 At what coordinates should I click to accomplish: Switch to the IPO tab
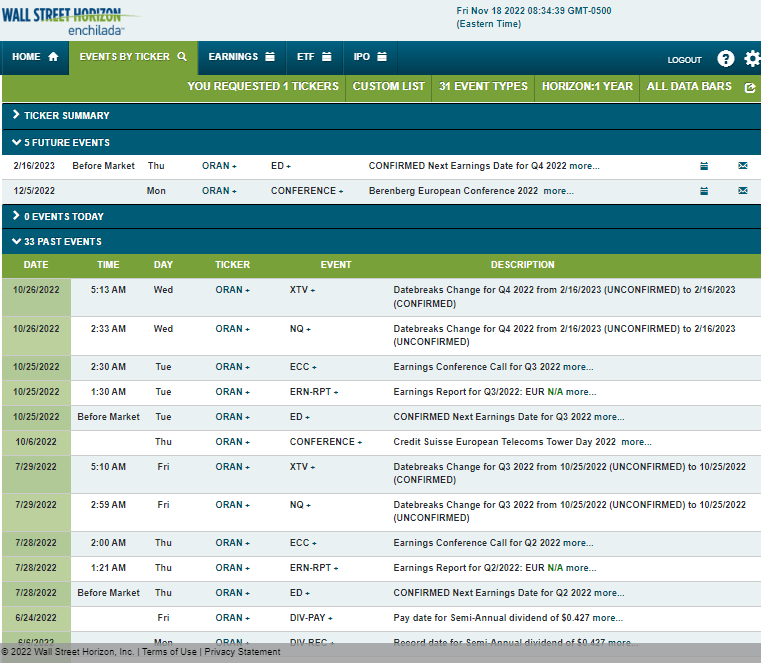369,57
